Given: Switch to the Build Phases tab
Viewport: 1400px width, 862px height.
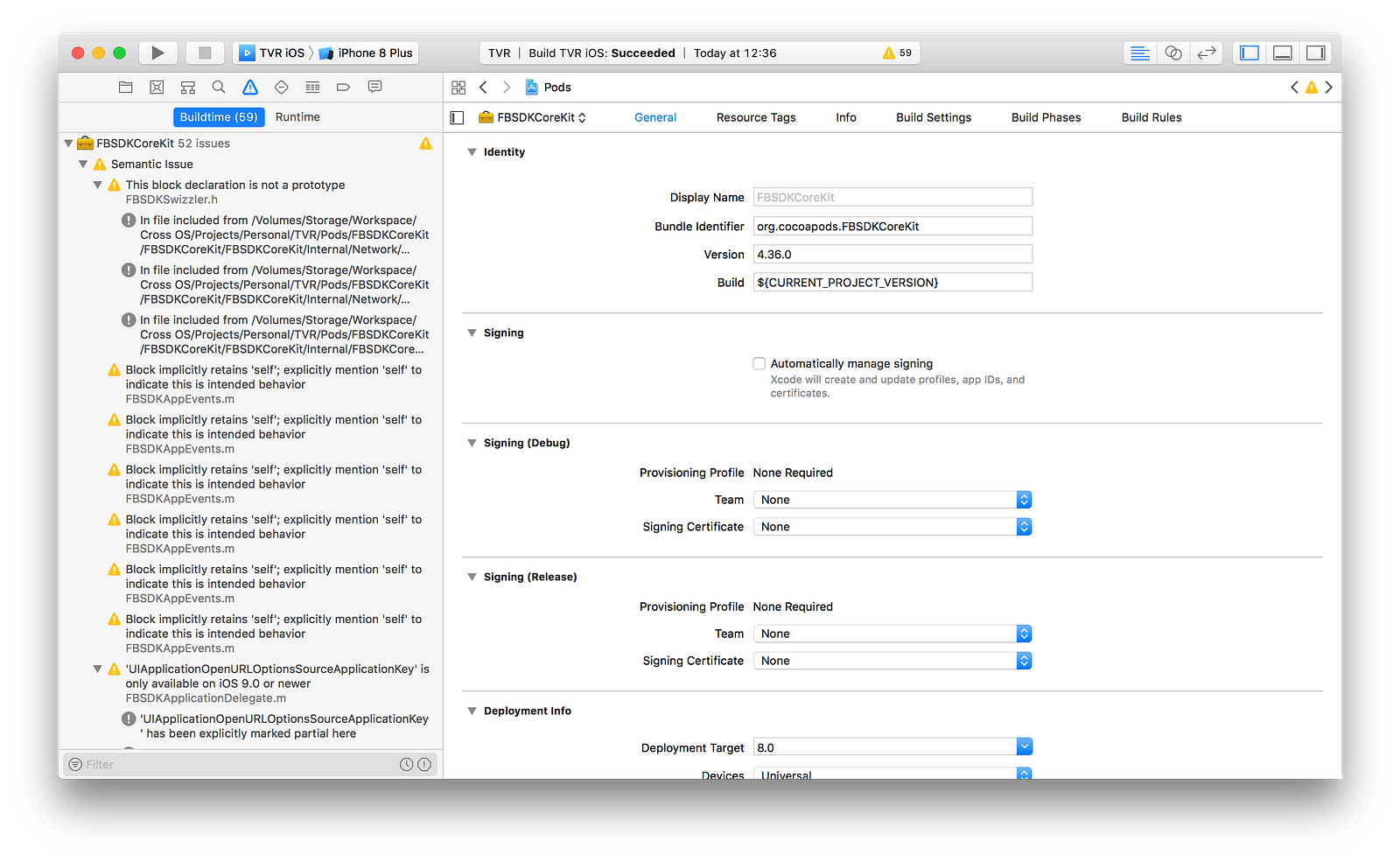Looking at the screenshot, I should [x=1046, y=117].
